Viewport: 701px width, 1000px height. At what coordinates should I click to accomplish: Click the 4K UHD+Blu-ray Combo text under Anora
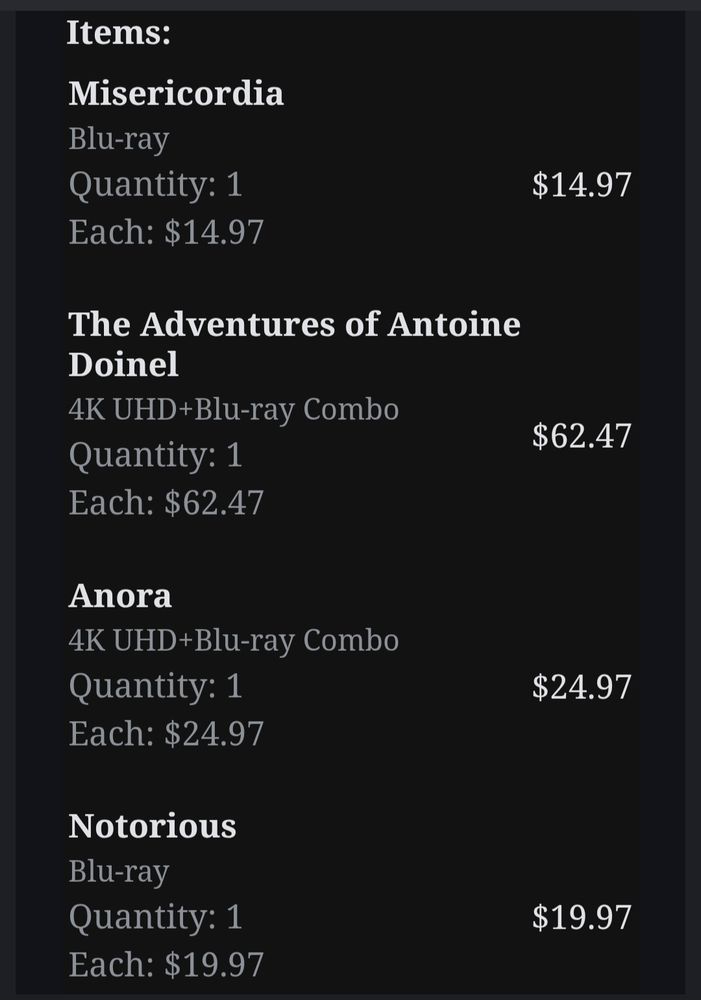233,640
